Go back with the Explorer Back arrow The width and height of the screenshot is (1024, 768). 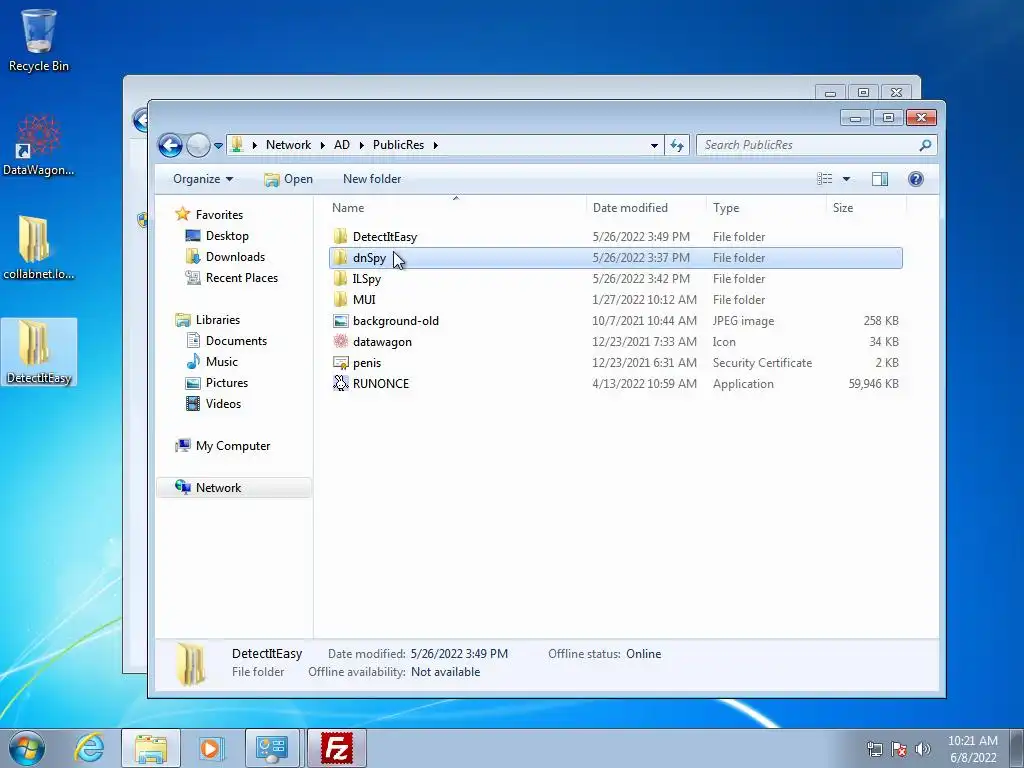coord(170,145)
